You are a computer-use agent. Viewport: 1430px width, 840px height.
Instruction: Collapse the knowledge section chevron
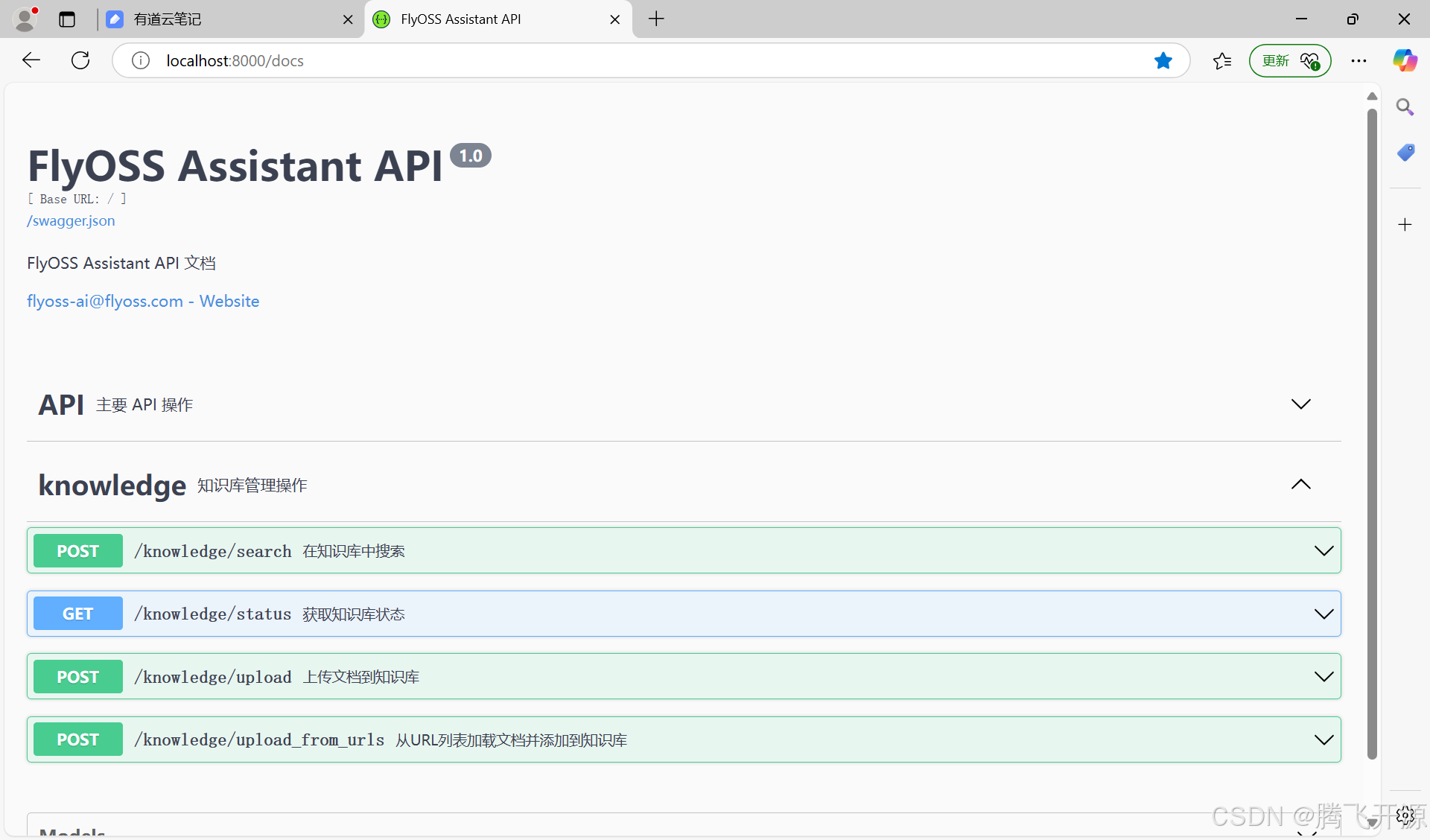tap(1300, 485)
